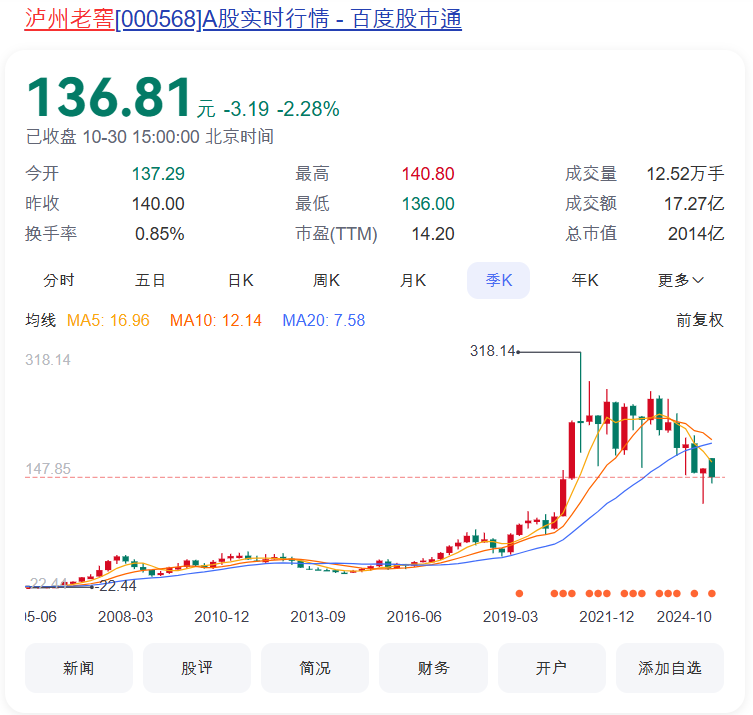Click the 318.14 peak price annotation

click(492, 351)
